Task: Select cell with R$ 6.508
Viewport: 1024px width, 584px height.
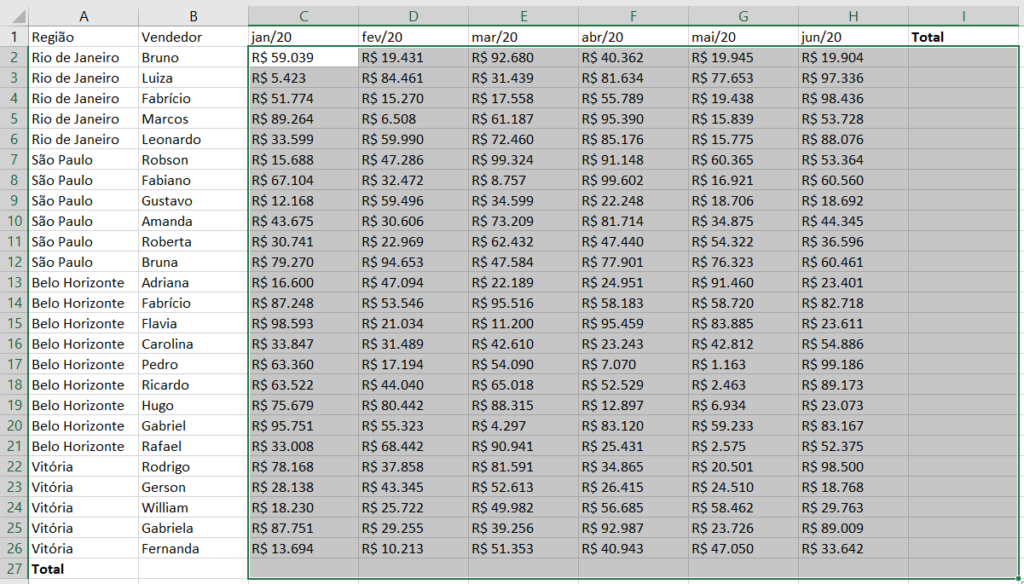Action: pyautogui.click(x=413, y=119)
